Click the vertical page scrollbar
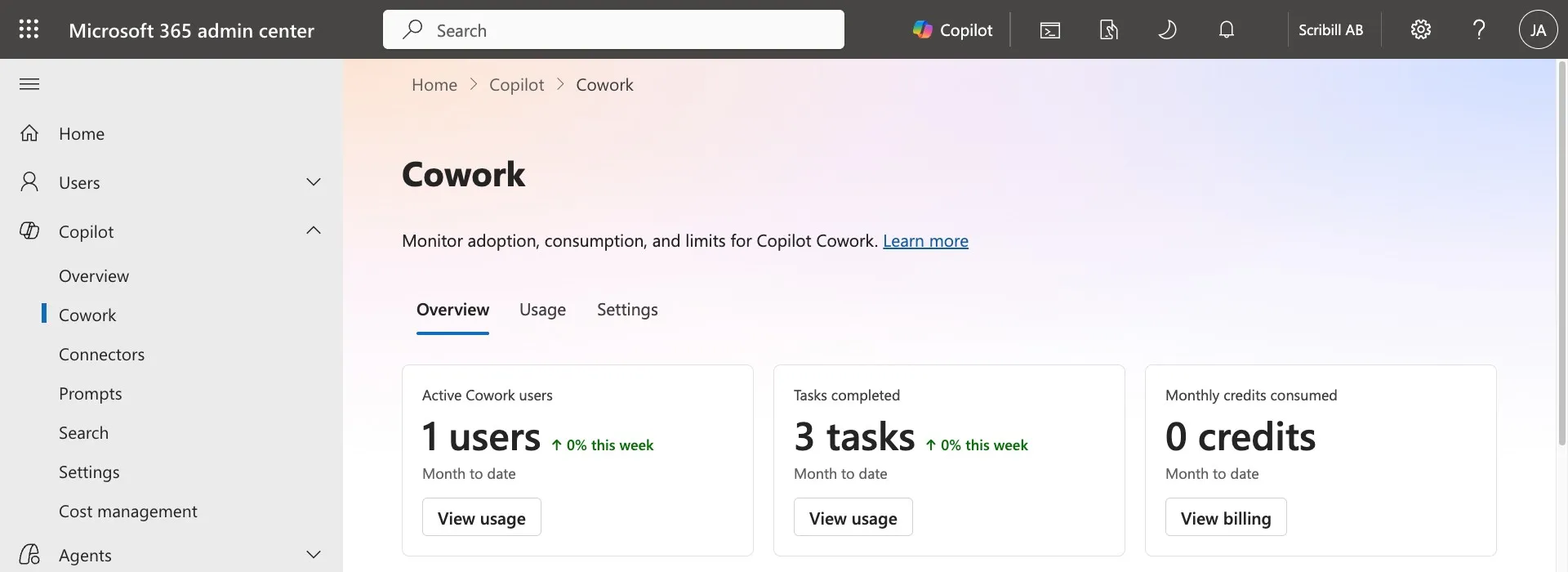Image resolution: width=1568 pixels, height=572 pixels. pos(1562,253)
